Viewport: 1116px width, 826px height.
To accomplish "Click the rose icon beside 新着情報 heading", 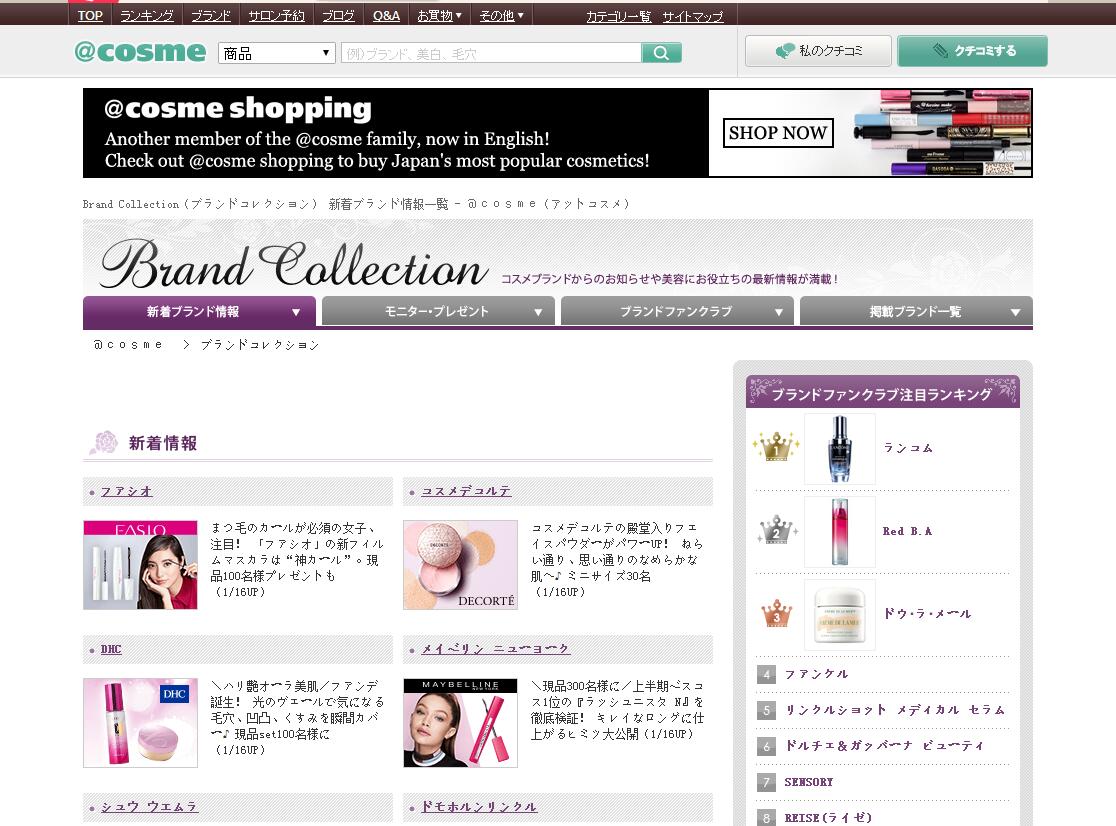I will [x=104, y=442].
